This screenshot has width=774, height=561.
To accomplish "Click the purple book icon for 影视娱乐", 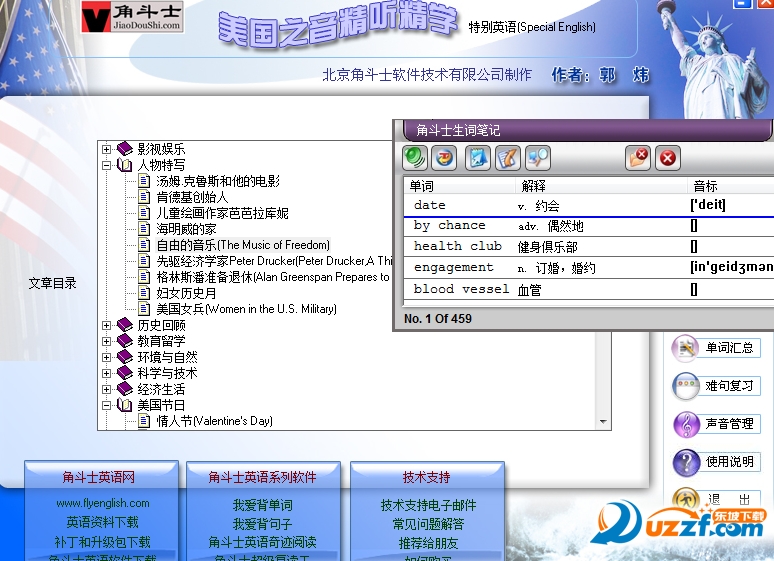I will click(125, 148).
